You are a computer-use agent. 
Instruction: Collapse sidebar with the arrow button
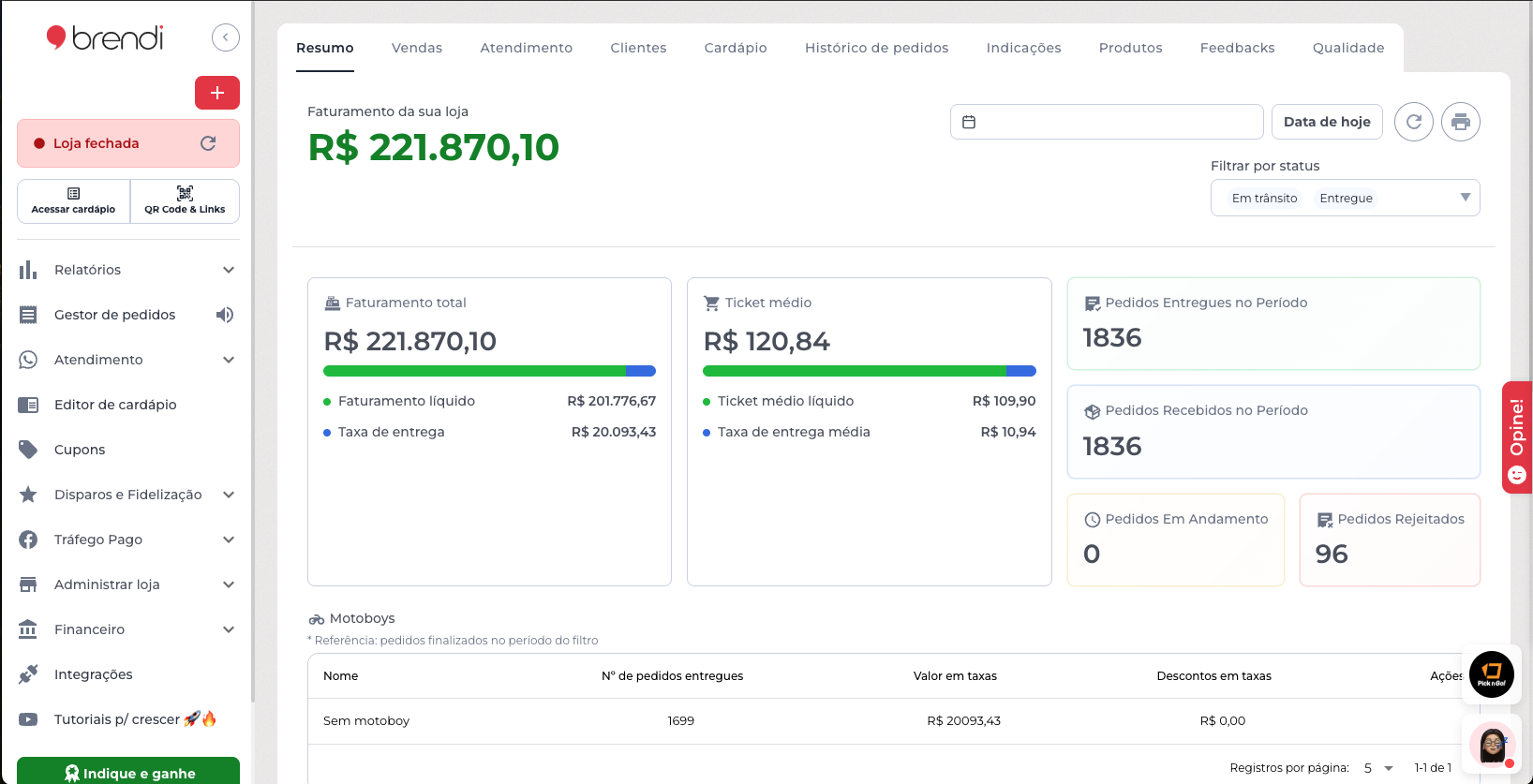click(226, 37)
